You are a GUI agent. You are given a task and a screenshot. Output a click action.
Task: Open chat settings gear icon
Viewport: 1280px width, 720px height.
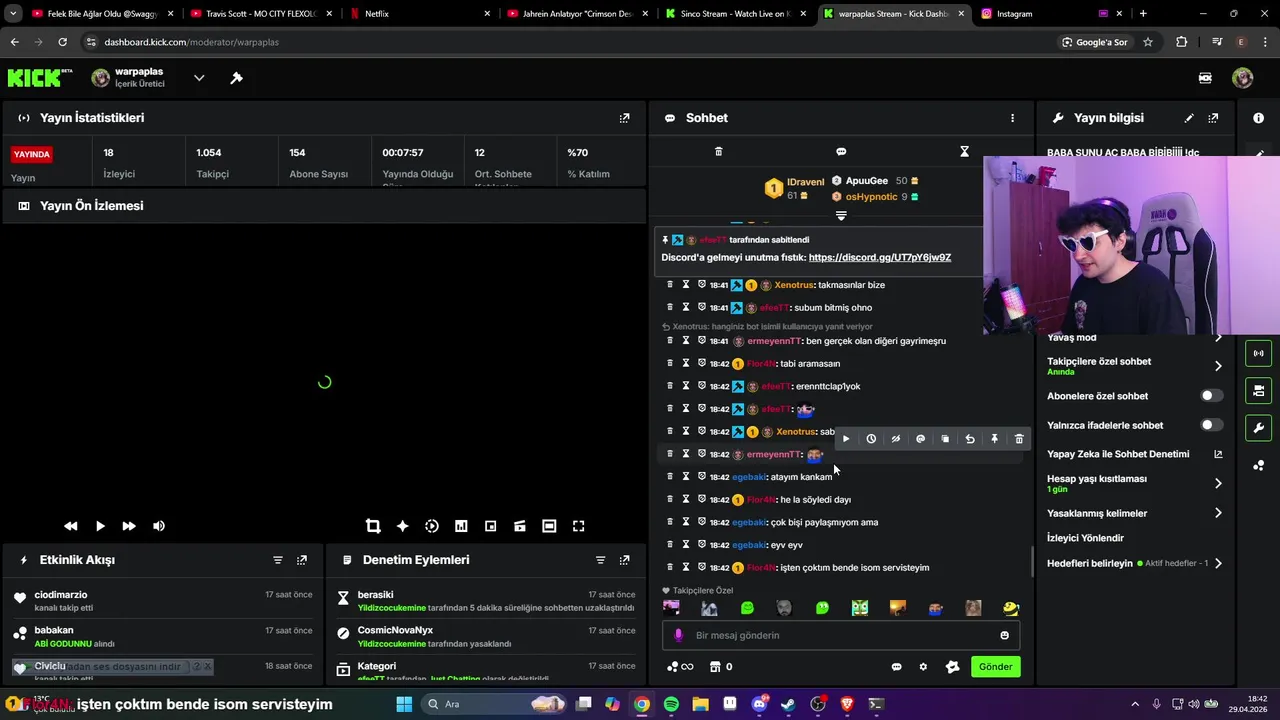click(923, 667)
